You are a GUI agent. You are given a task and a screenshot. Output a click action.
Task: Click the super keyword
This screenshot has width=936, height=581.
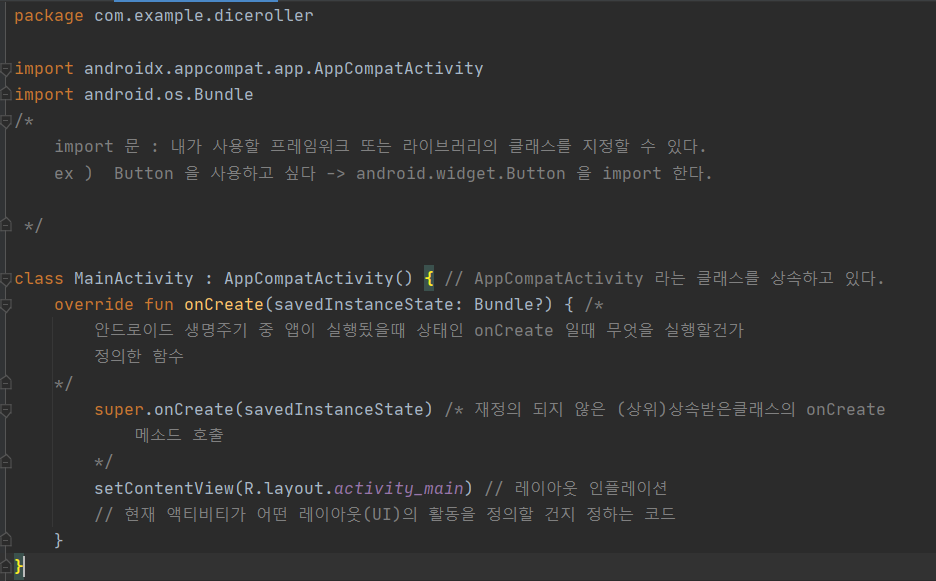(119, 410)
